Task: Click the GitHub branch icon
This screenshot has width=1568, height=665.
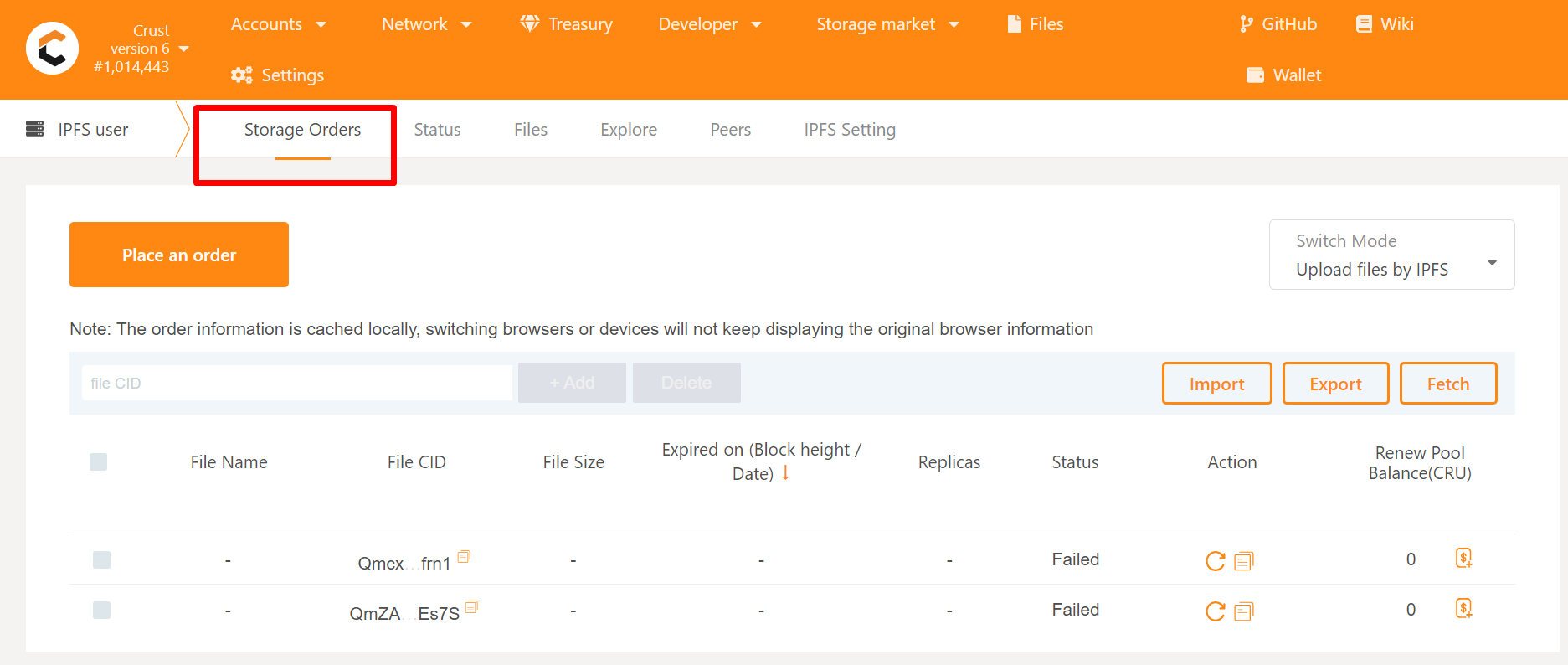Action: point(1247,23)
